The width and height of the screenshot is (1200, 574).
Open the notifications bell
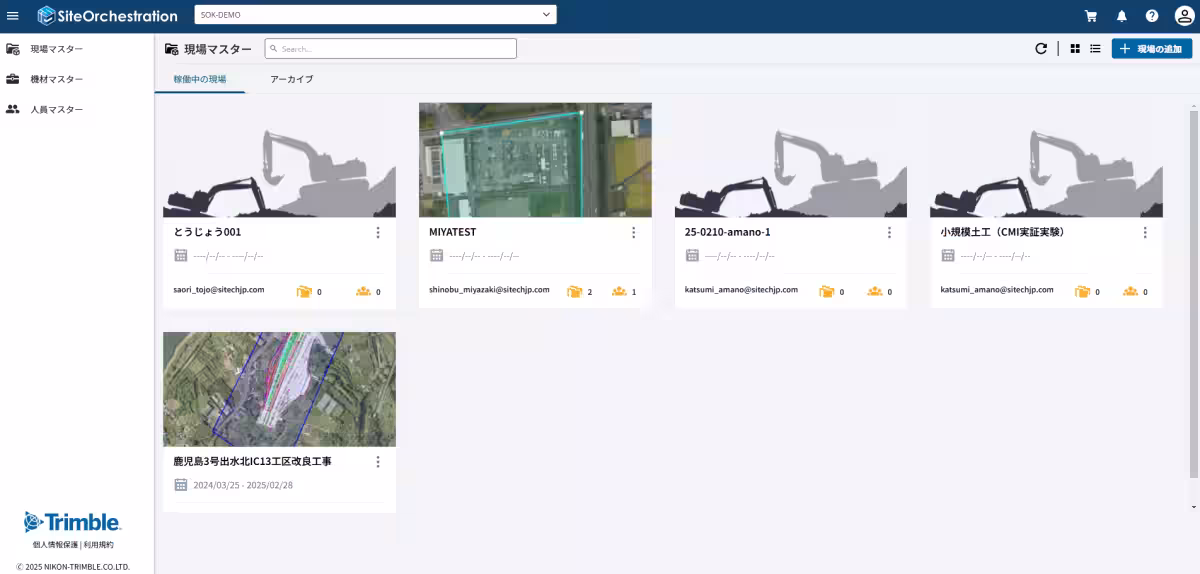click(x=1121, y=16)
